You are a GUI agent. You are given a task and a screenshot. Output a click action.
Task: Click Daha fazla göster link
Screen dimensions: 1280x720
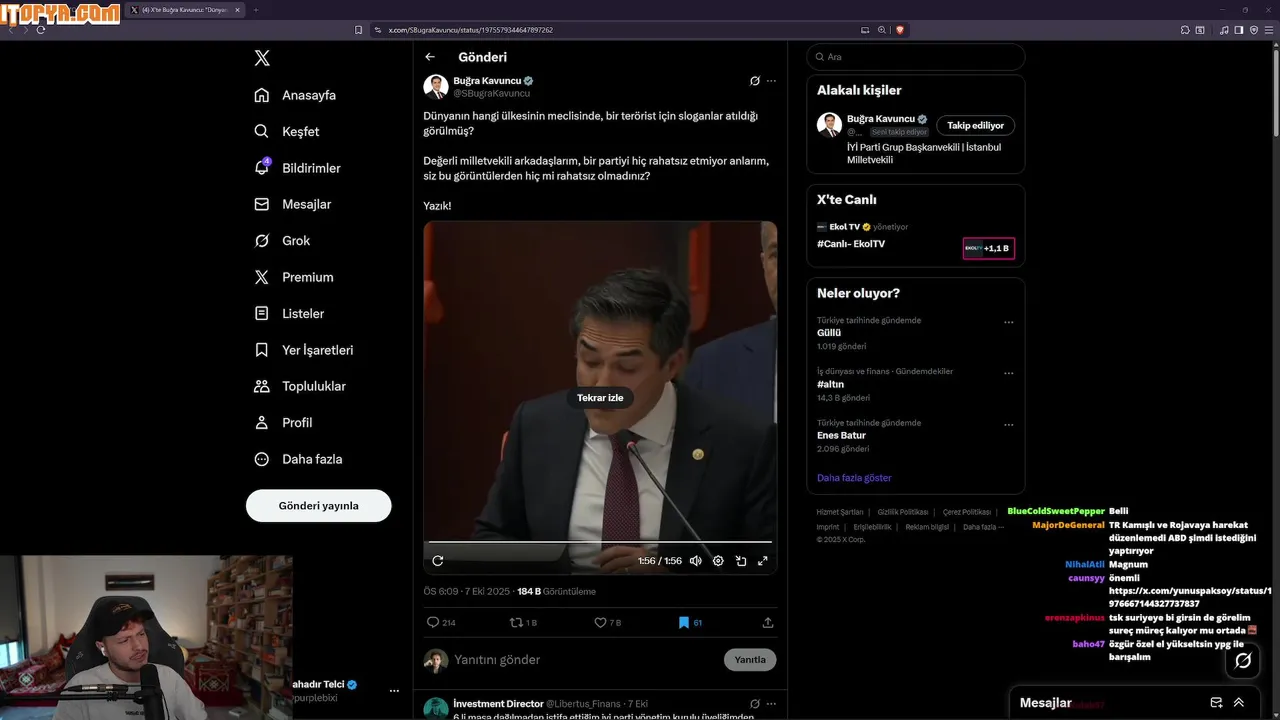pyautogui.click(x=854, y=478)
